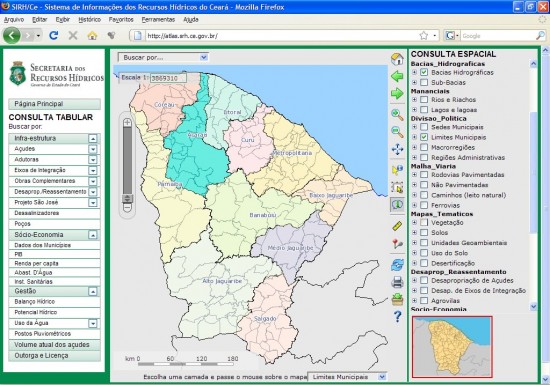This screenshot has height=385, width=550.
Task: Click the map zoom slider handle
Action: click(x=127, y=198)
